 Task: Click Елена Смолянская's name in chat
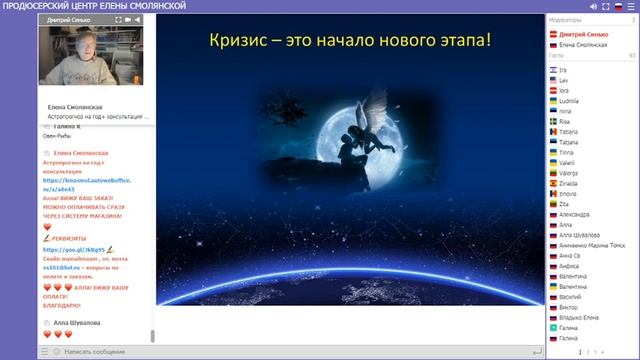point(81,153)
